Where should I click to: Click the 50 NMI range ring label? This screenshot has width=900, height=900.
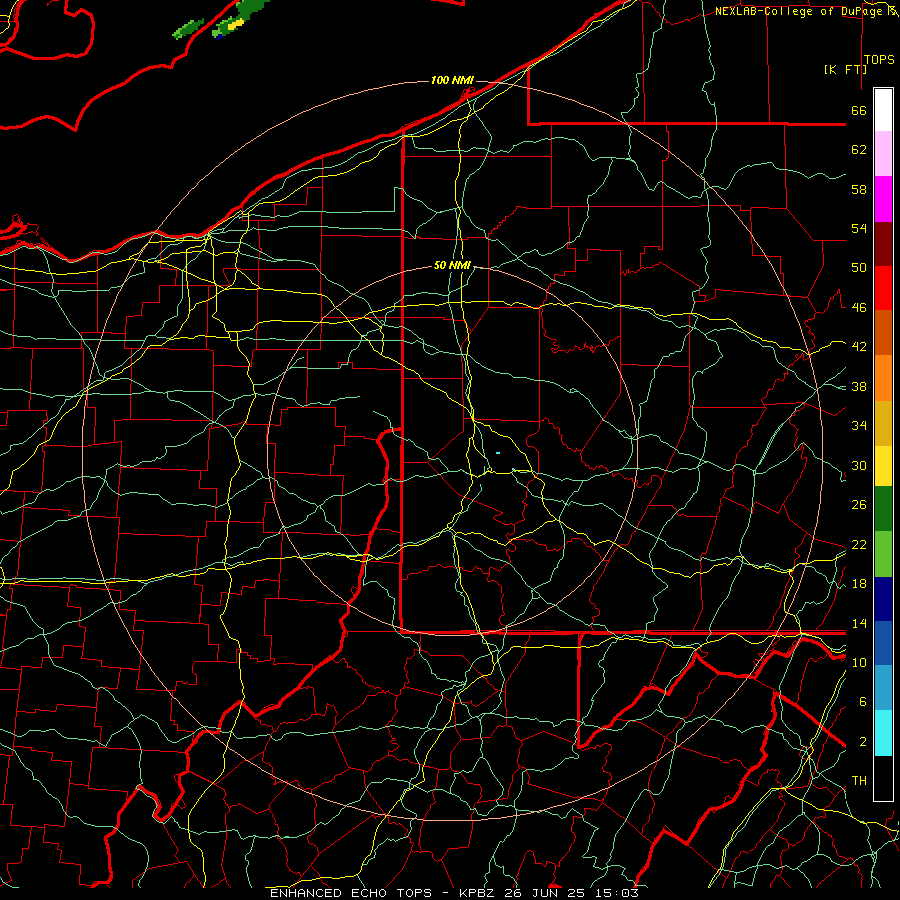pos(452,265)
